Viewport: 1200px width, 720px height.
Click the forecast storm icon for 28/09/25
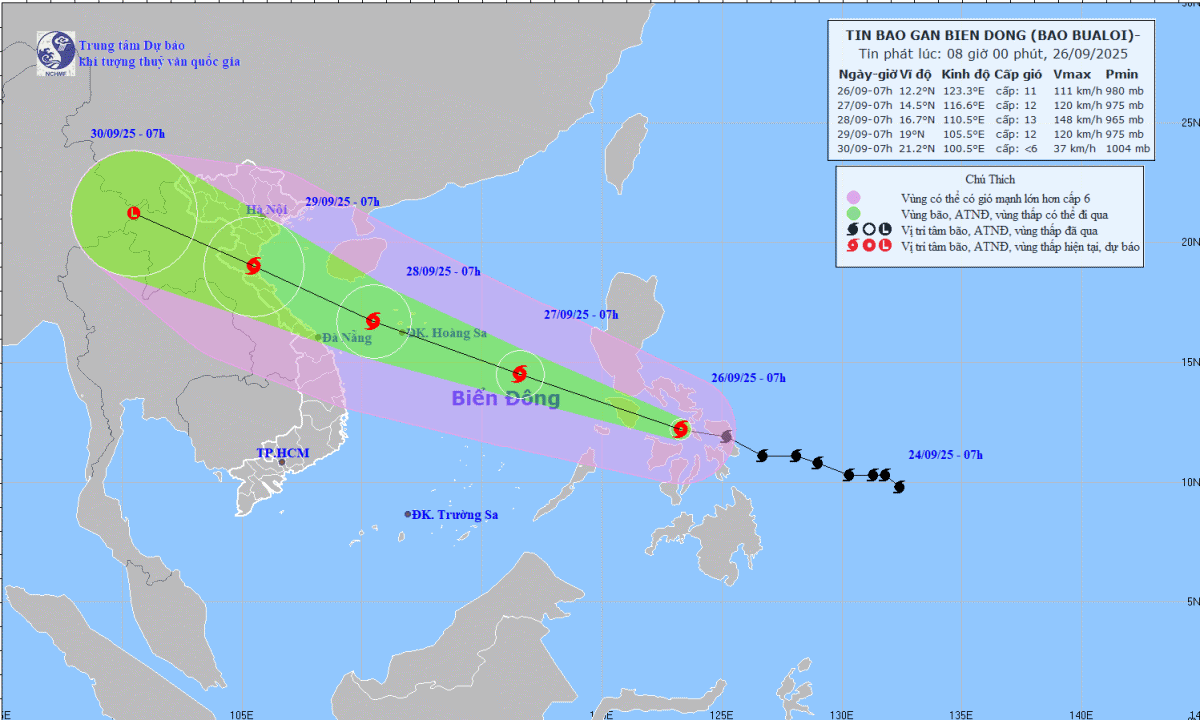[x=373, y=321]
